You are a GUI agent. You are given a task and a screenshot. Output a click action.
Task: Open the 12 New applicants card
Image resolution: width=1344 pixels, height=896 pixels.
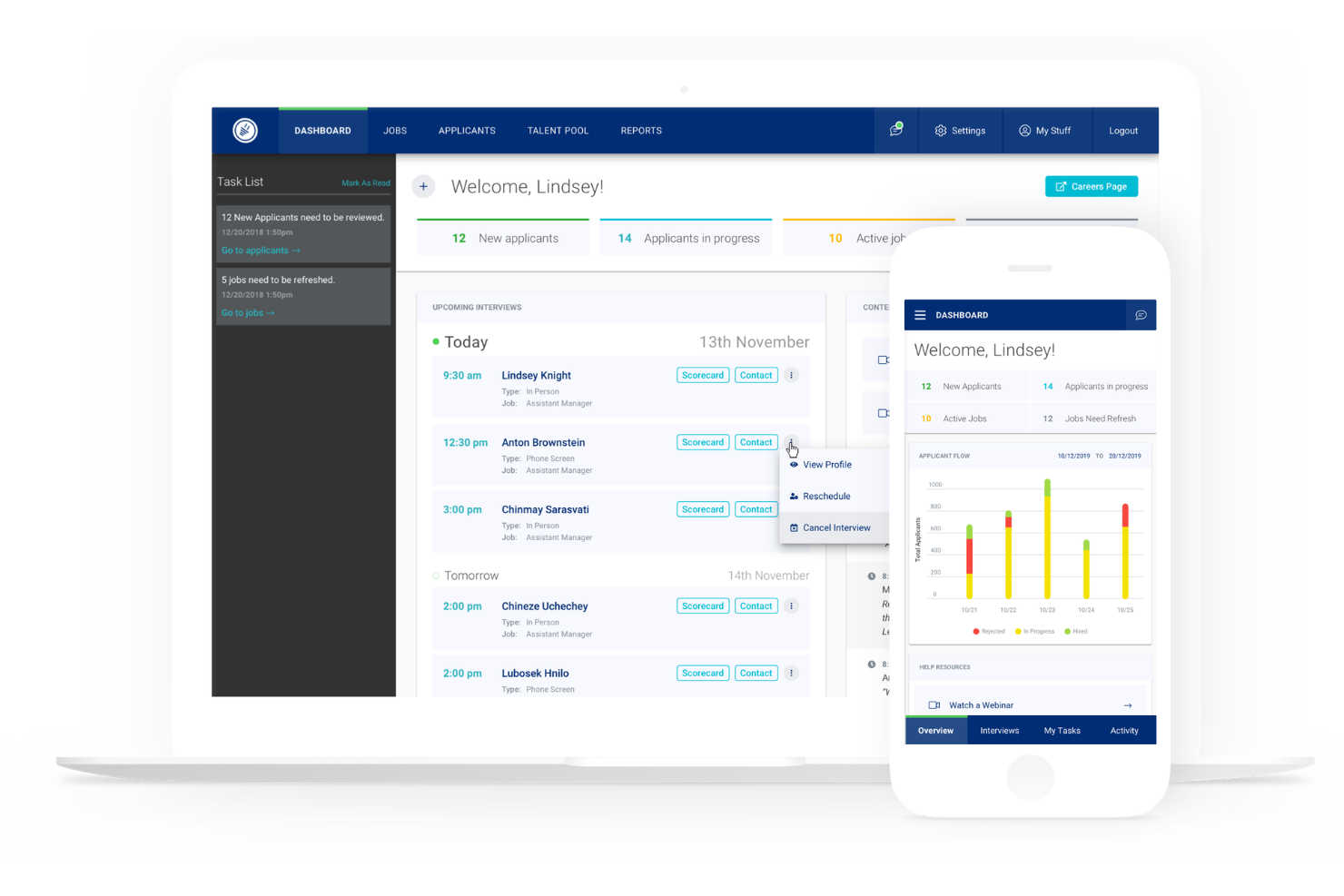(503, 237)
